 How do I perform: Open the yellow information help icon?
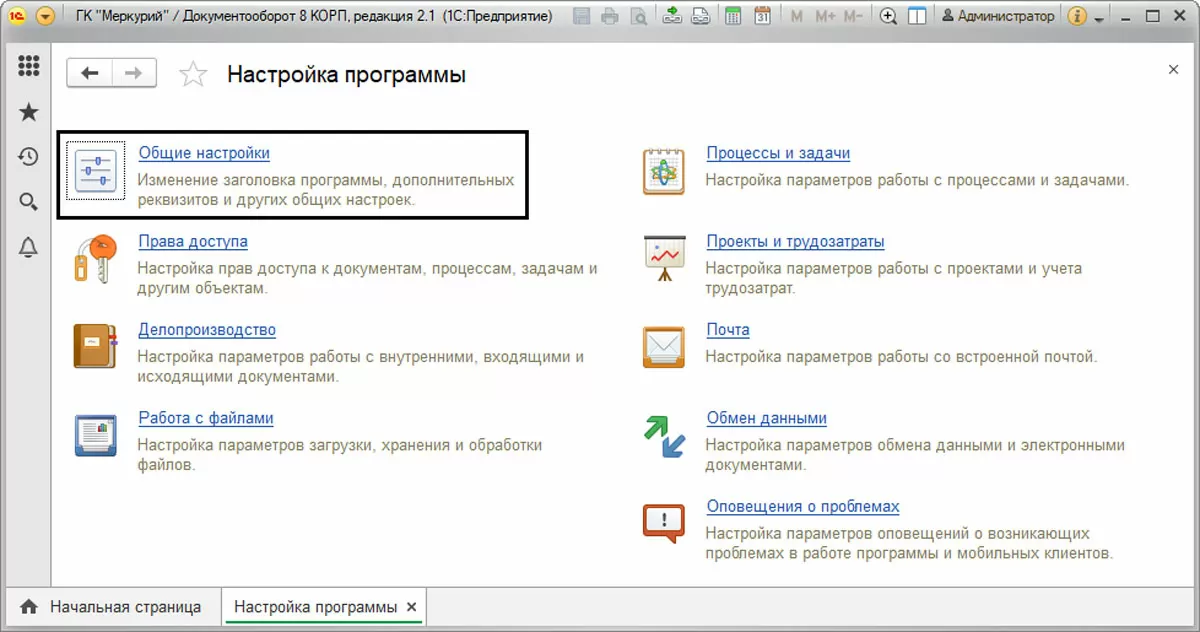1077,16
